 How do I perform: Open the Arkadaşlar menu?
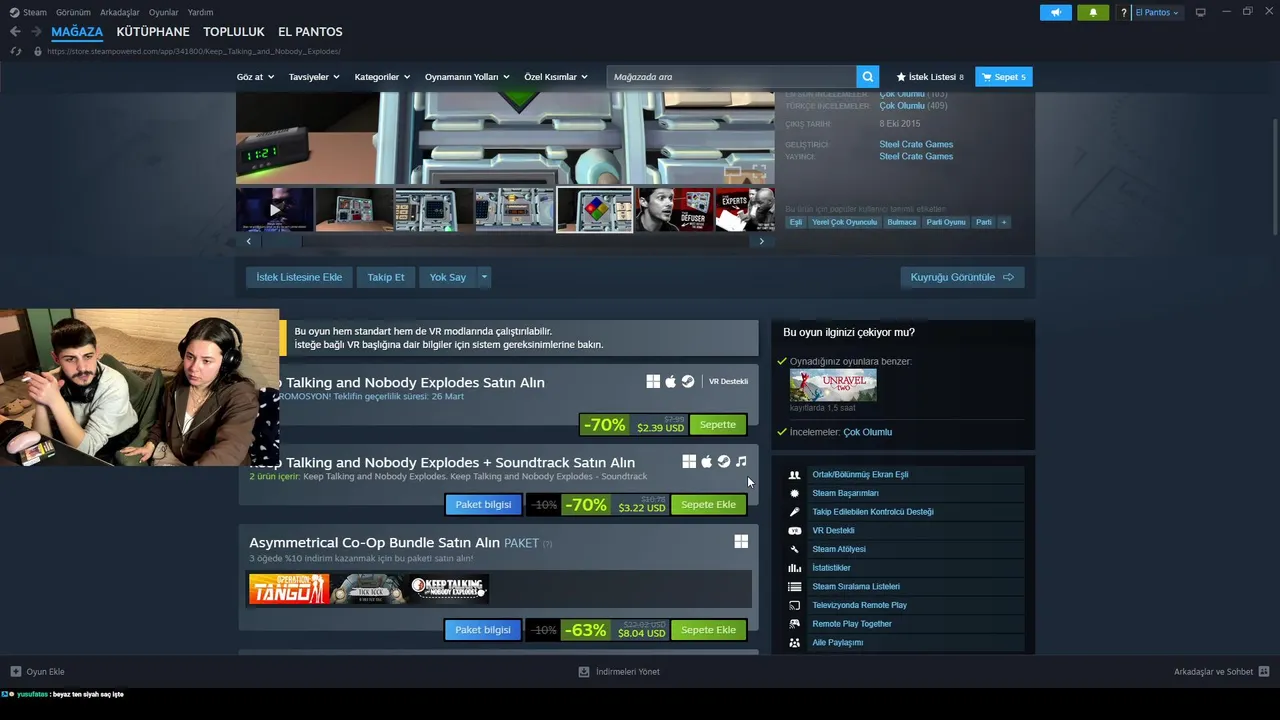[120, 12]
